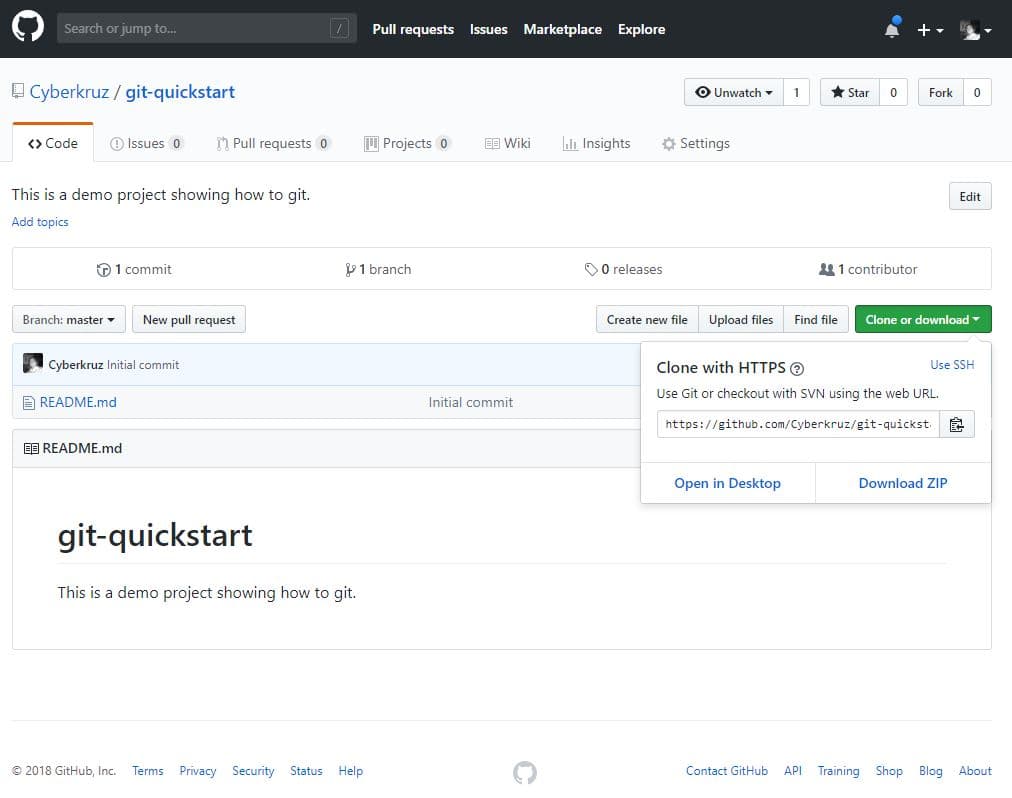View 1 branch list

(x=378, y=269)
